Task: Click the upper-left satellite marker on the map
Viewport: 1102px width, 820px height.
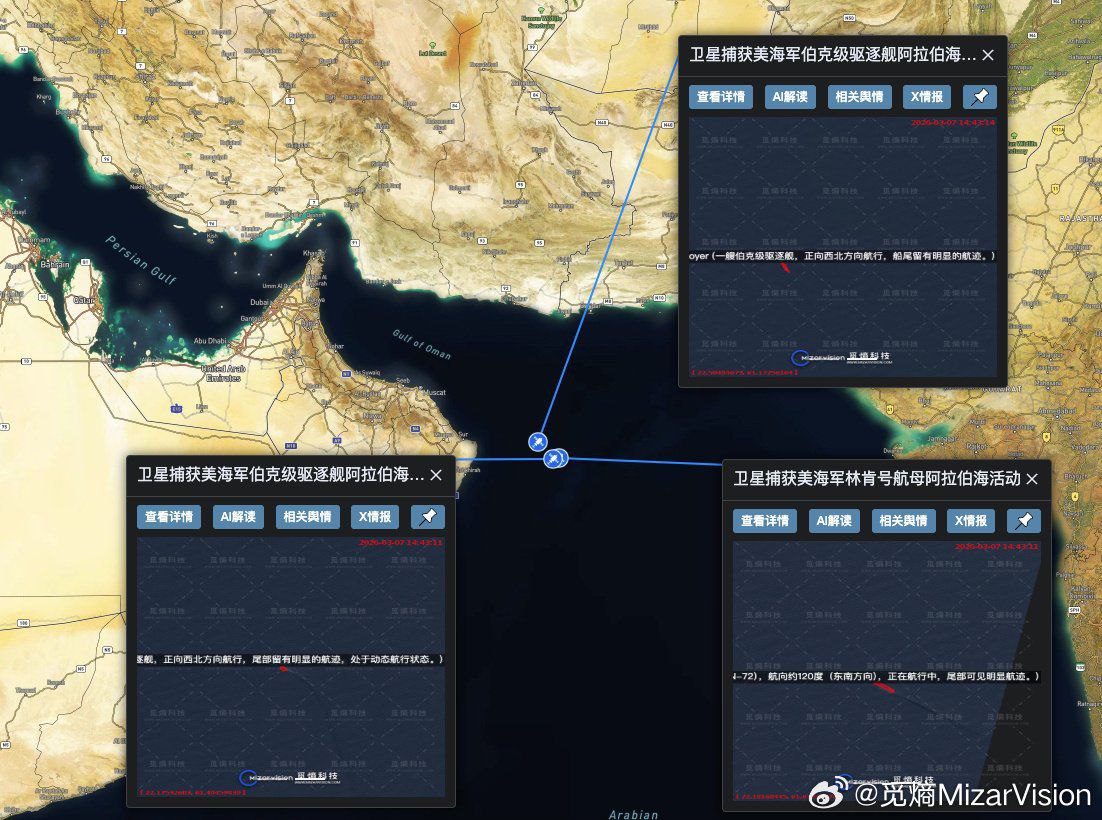Action: [x=538, y=441]
